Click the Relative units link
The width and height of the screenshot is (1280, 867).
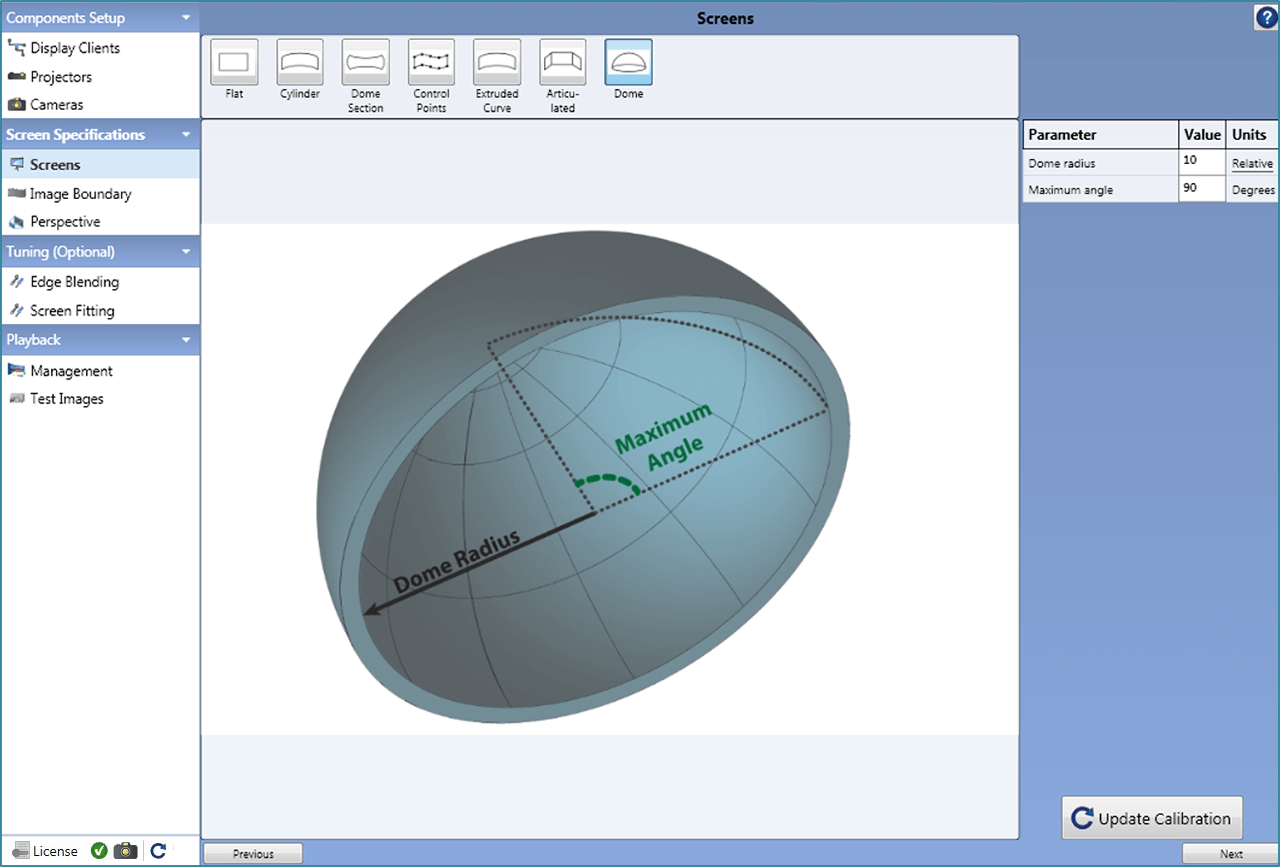tap(1252, 164)
